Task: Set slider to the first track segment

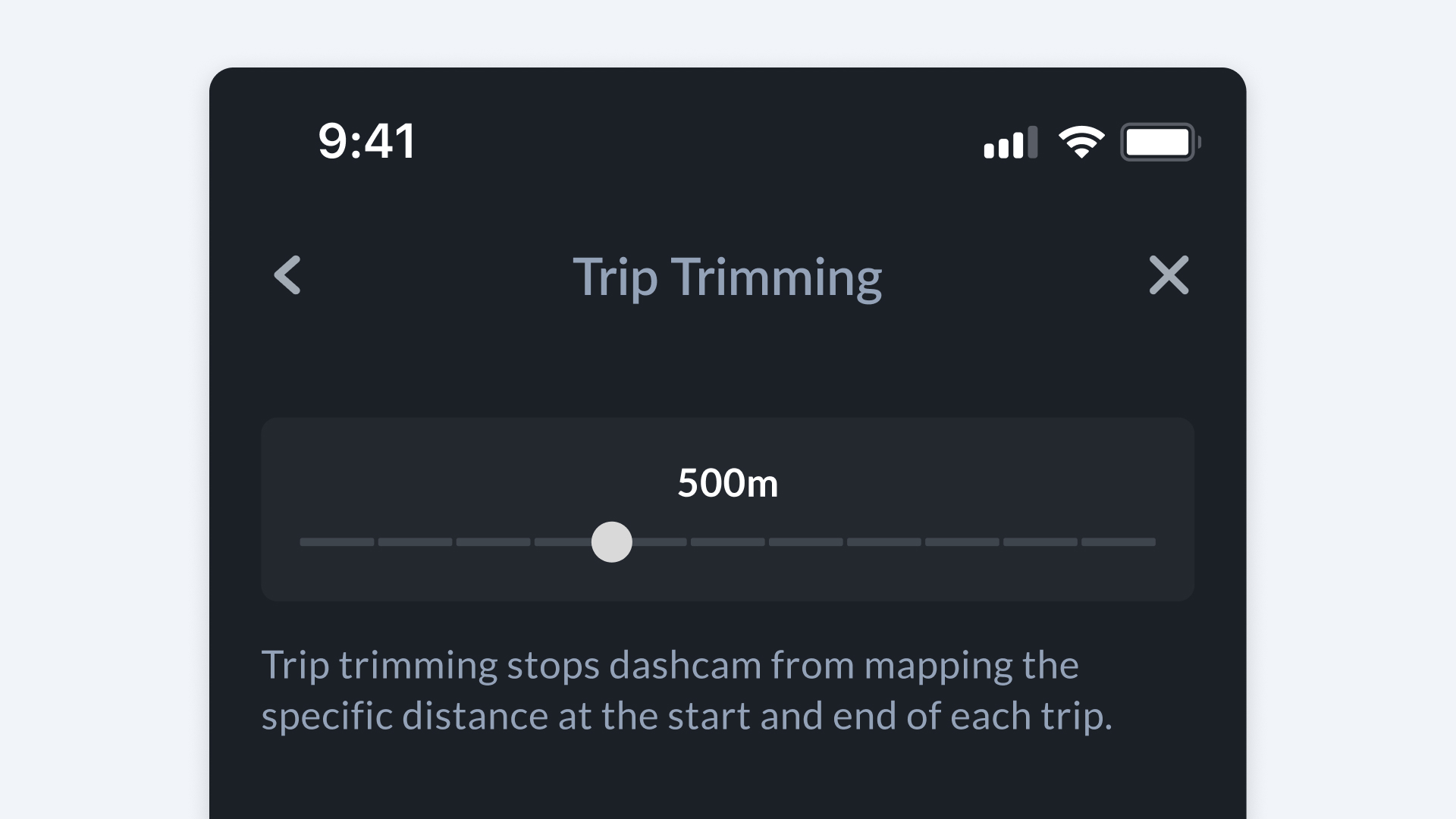Action: (x=337, y=542)
